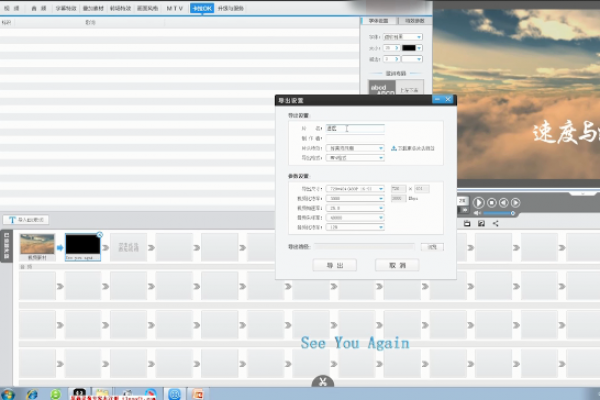Select the black See You Again clip

(83, 245)
